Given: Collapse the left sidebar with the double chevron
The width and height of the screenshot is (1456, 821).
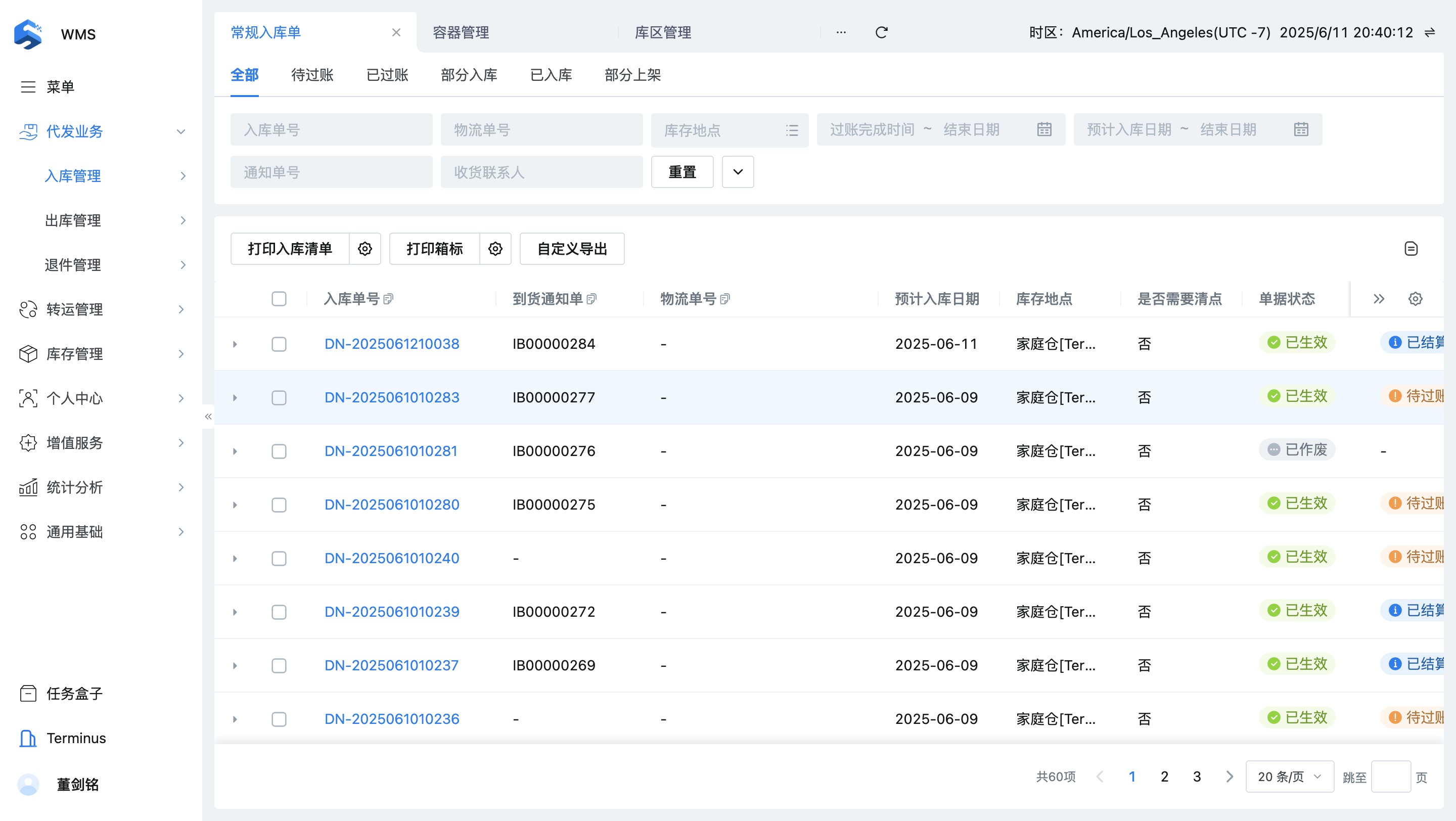Looking at the screenshot, I should pos(208,417).
